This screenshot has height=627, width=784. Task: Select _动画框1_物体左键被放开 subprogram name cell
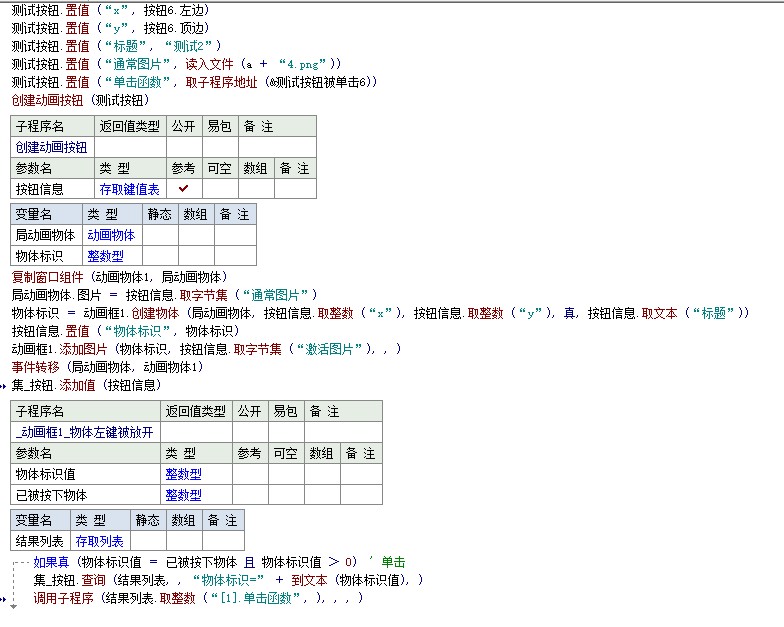pyautogui.click(x=85, y=432)
